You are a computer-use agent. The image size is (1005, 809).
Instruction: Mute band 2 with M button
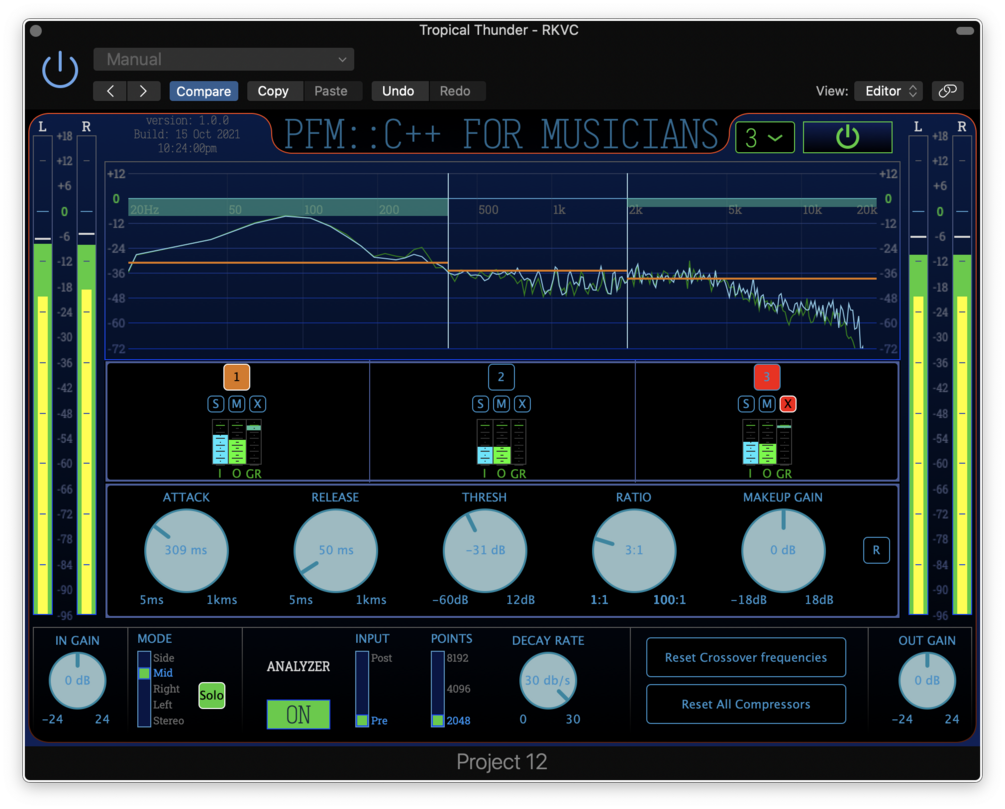tap(501, 404)
